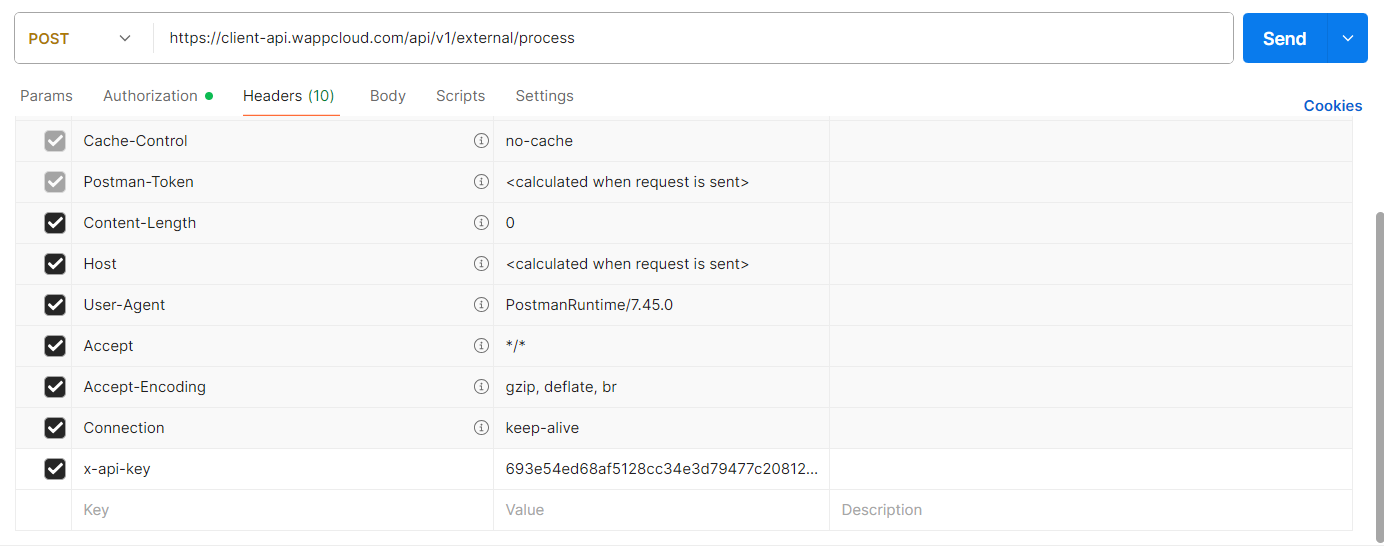Click the request URL field
Image resolution: width=1384 pixels, height=551 pixels.
pos(693,38)
